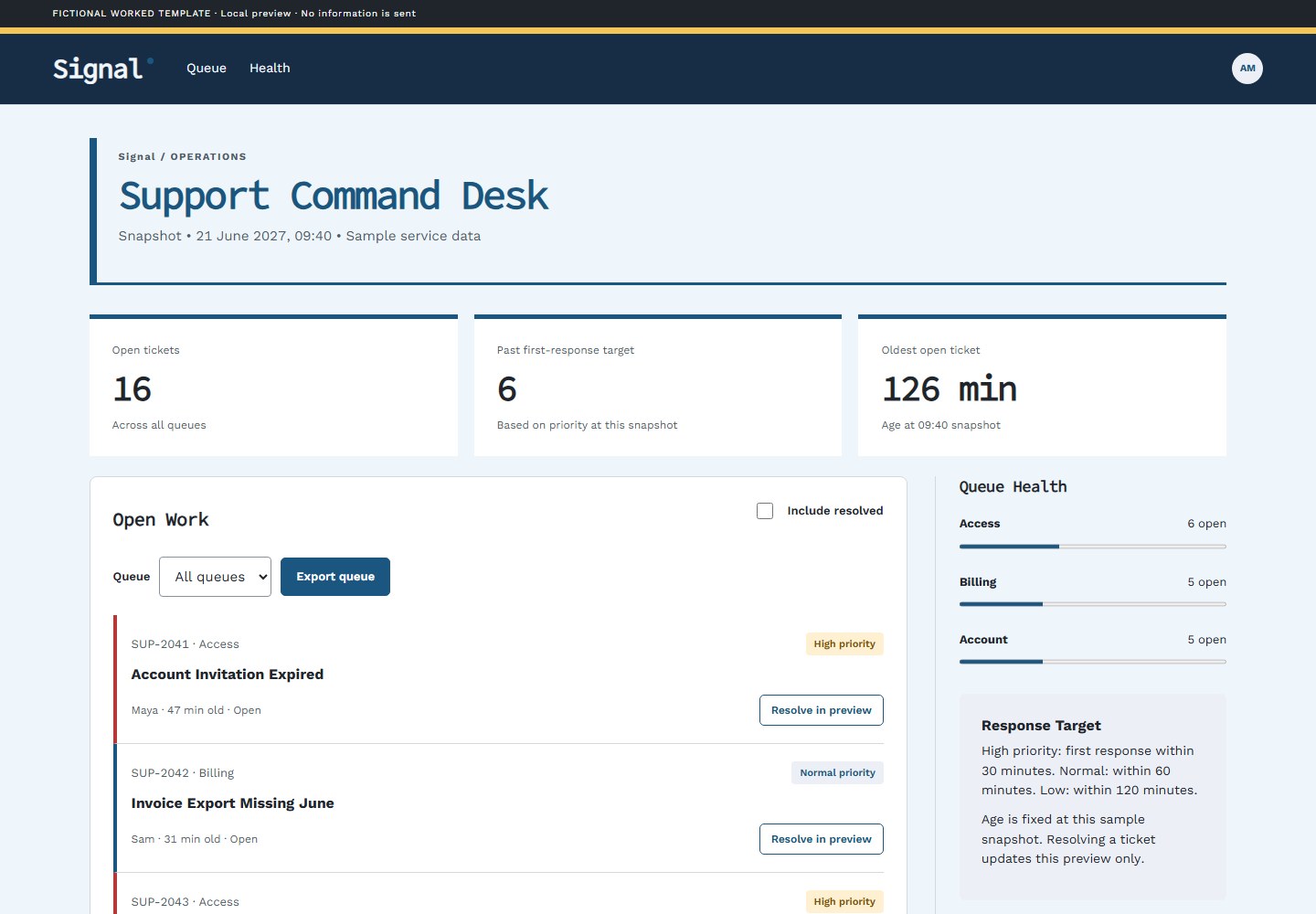
Task: Resolve SUP-2042 Invoice Export Missing June in preview
Action: point(822,839)
